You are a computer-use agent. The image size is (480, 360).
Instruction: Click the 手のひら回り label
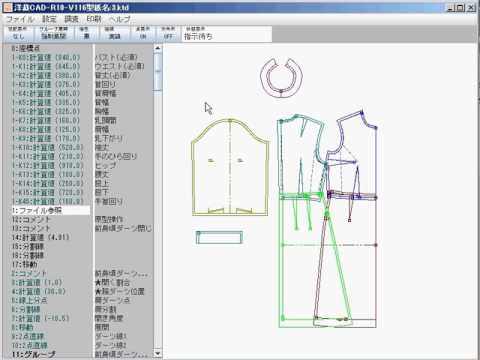point(116,157)
